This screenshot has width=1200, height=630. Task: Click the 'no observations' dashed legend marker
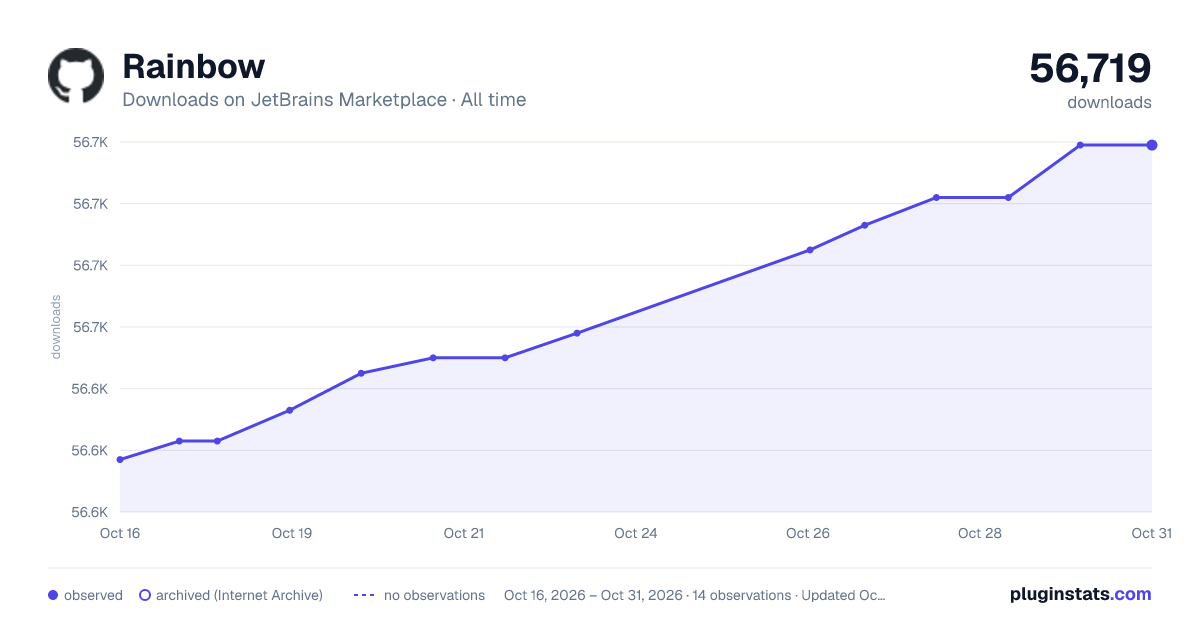coord(364,595)
